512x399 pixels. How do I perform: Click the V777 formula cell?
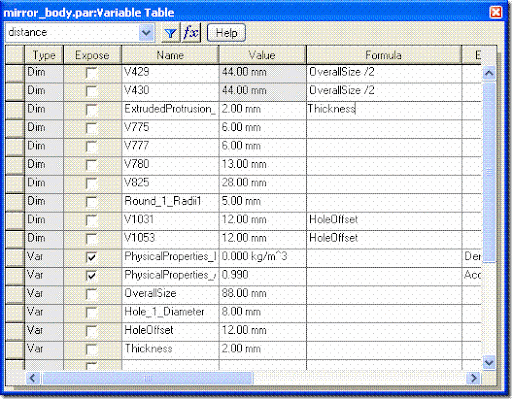pos(384,146)
